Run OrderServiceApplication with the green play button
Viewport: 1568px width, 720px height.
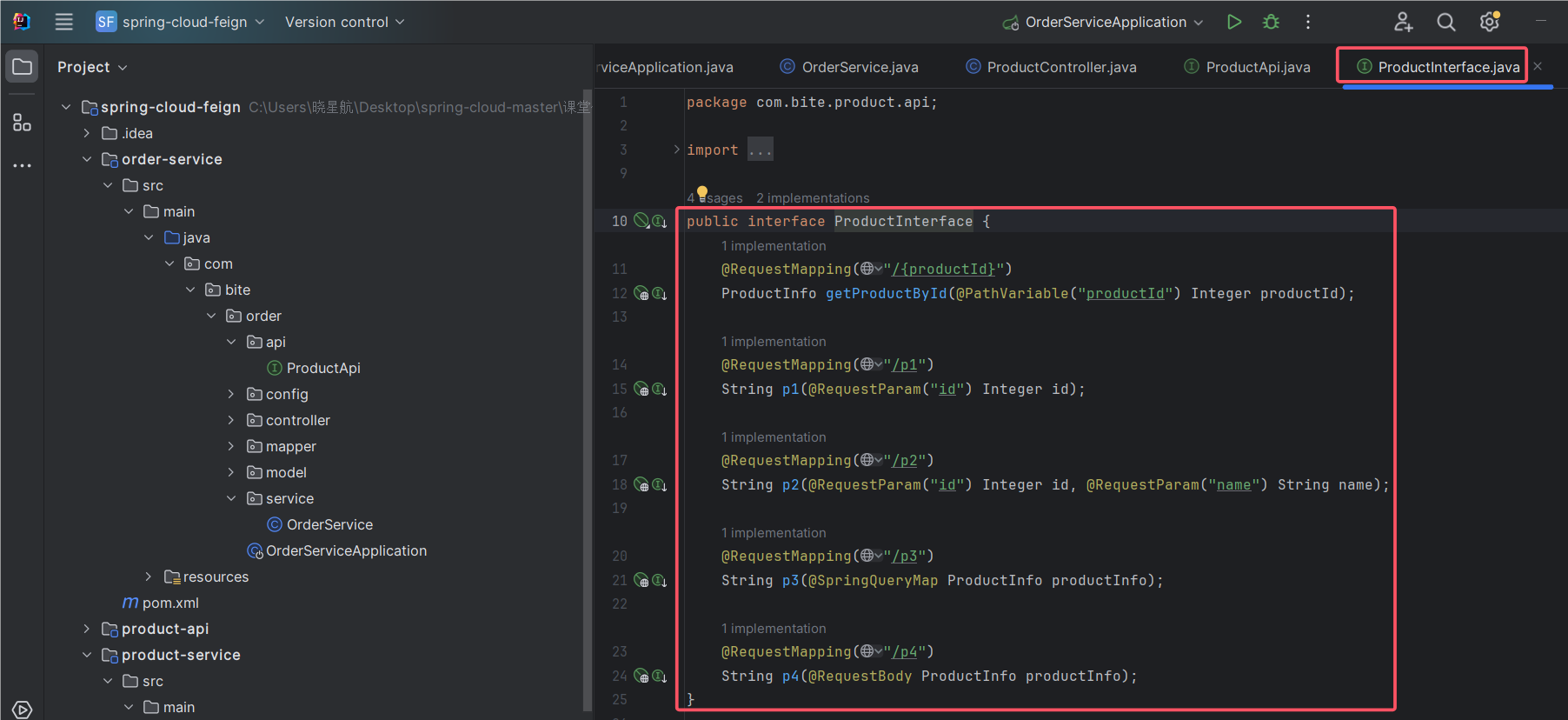(x=1233, y=22)
